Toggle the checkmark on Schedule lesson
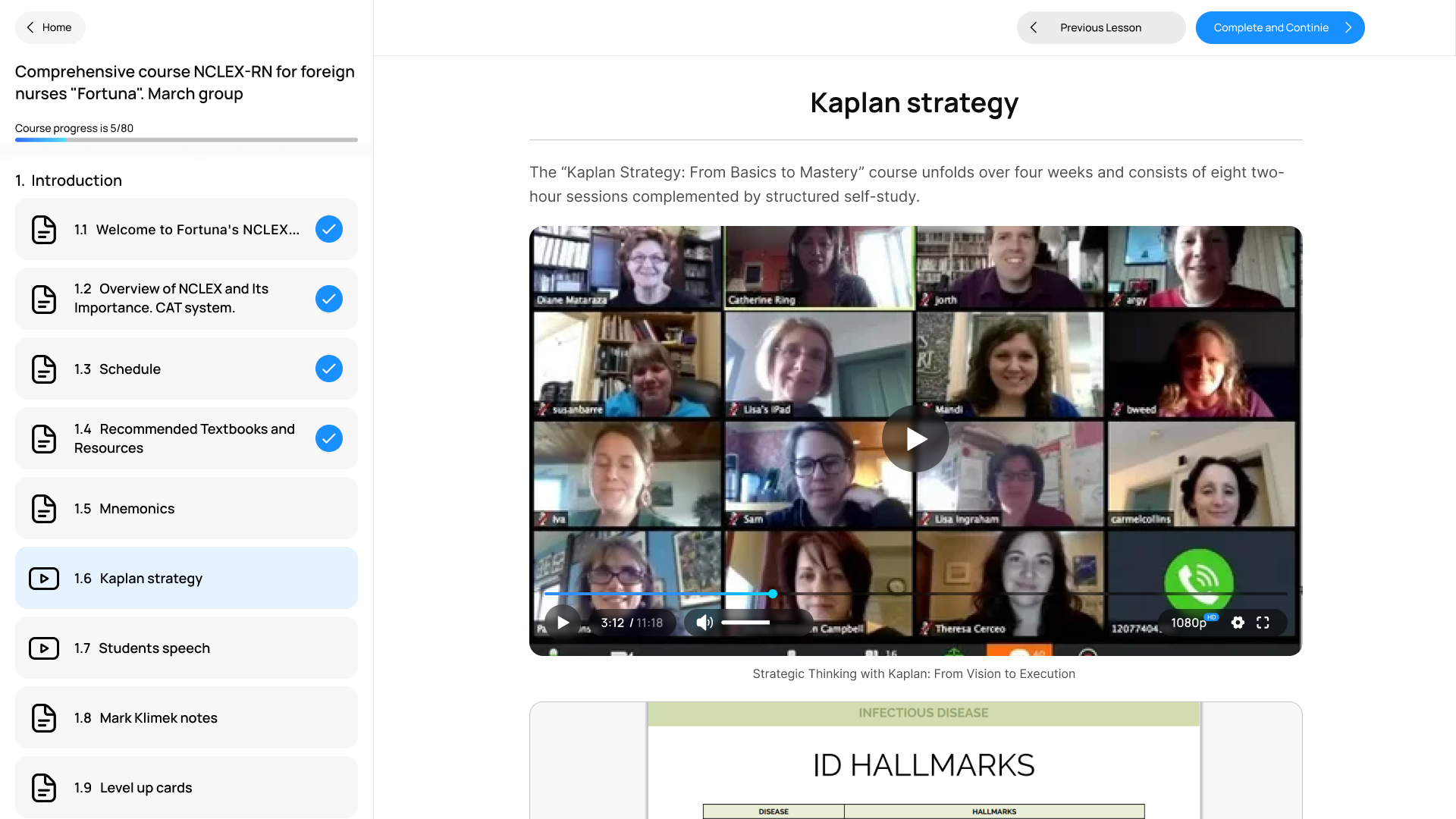Image resolution: width=1456 pixels, height=819 pixels. pos(329,369)
